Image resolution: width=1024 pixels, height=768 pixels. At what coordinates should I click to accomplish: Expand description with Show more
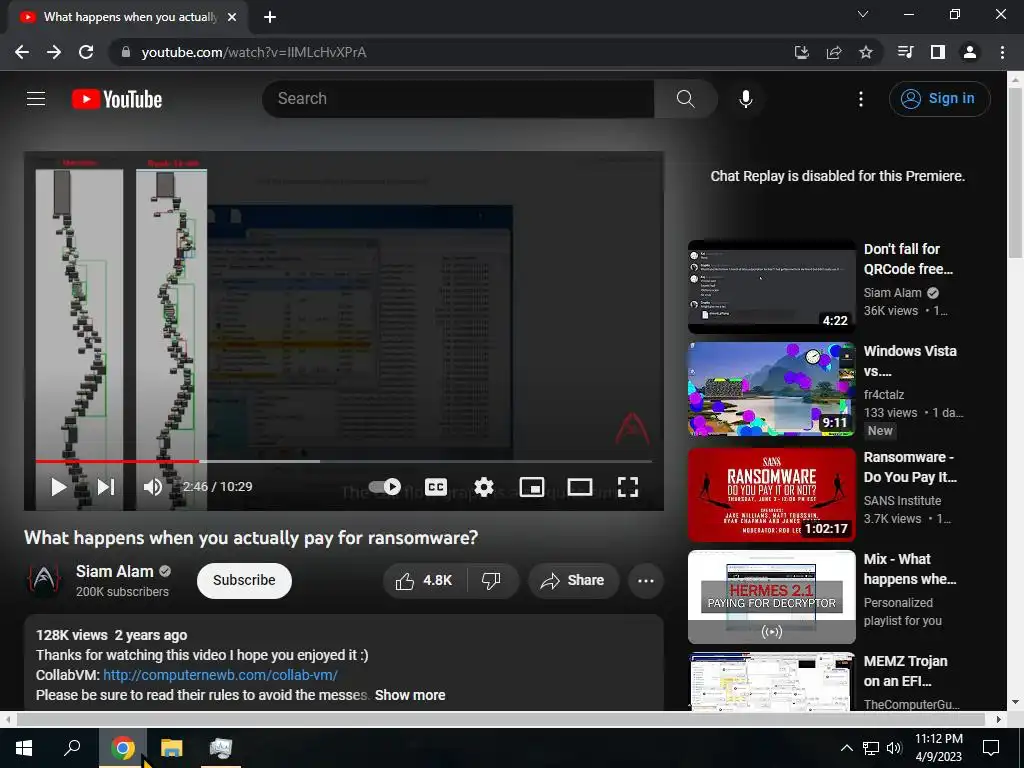[x=410, y=696]
